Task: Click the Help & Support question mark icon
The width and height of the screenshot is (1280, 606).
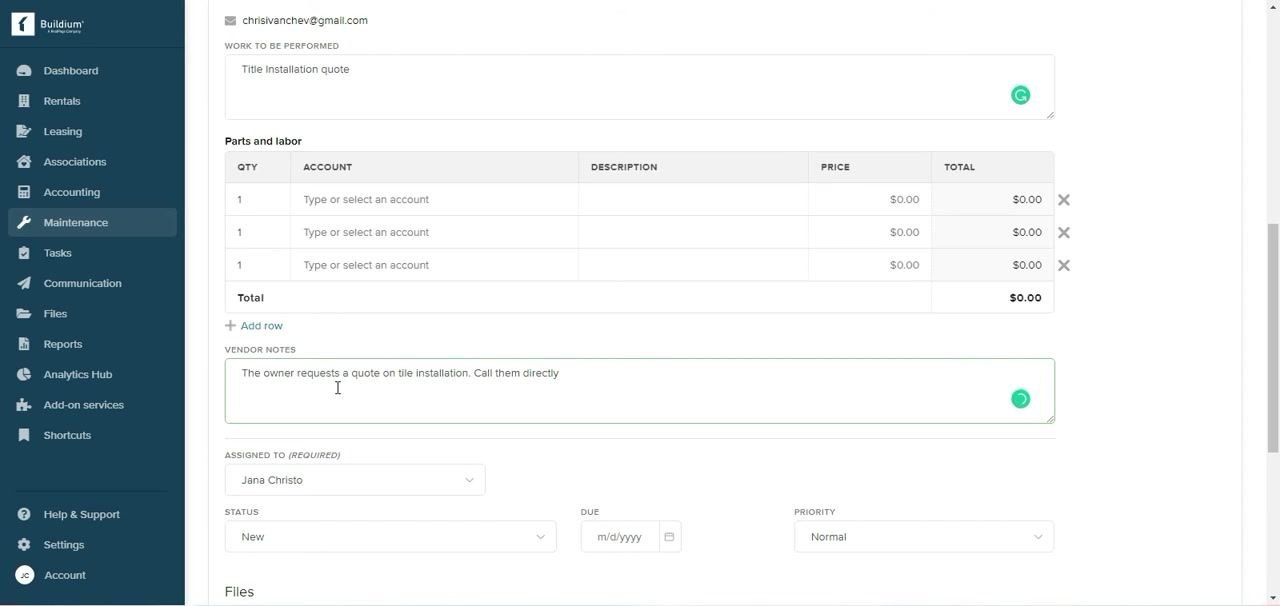Action: (x=24, y=514)
